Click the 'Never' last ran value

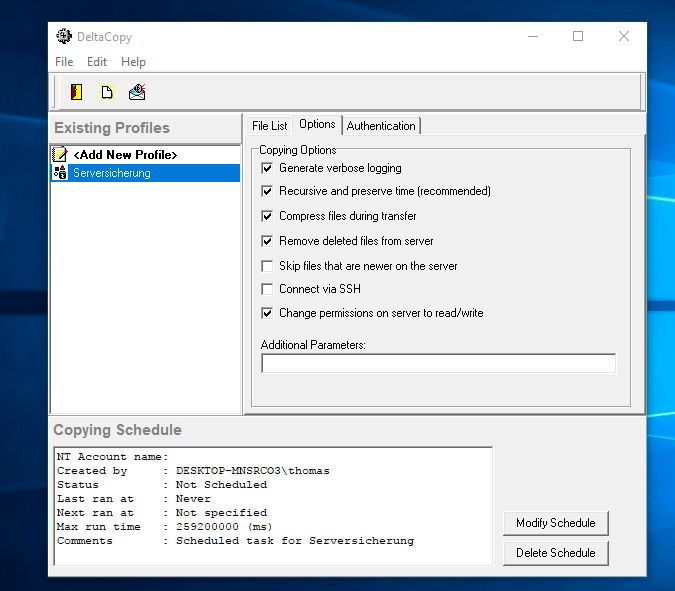click(x=193, y=498)
